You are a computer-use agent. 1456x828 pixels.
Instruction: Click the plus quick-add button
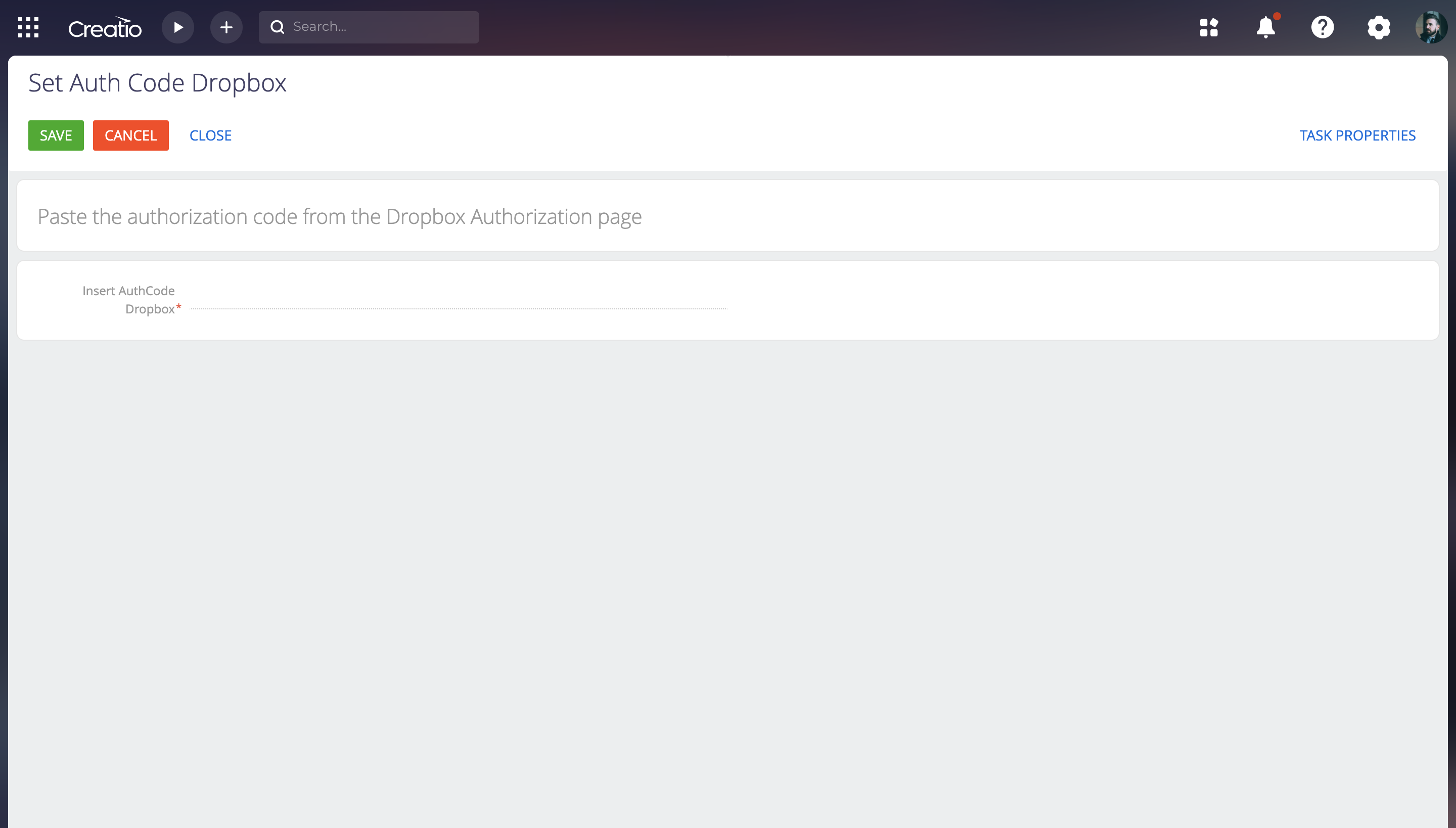point(226,27)
